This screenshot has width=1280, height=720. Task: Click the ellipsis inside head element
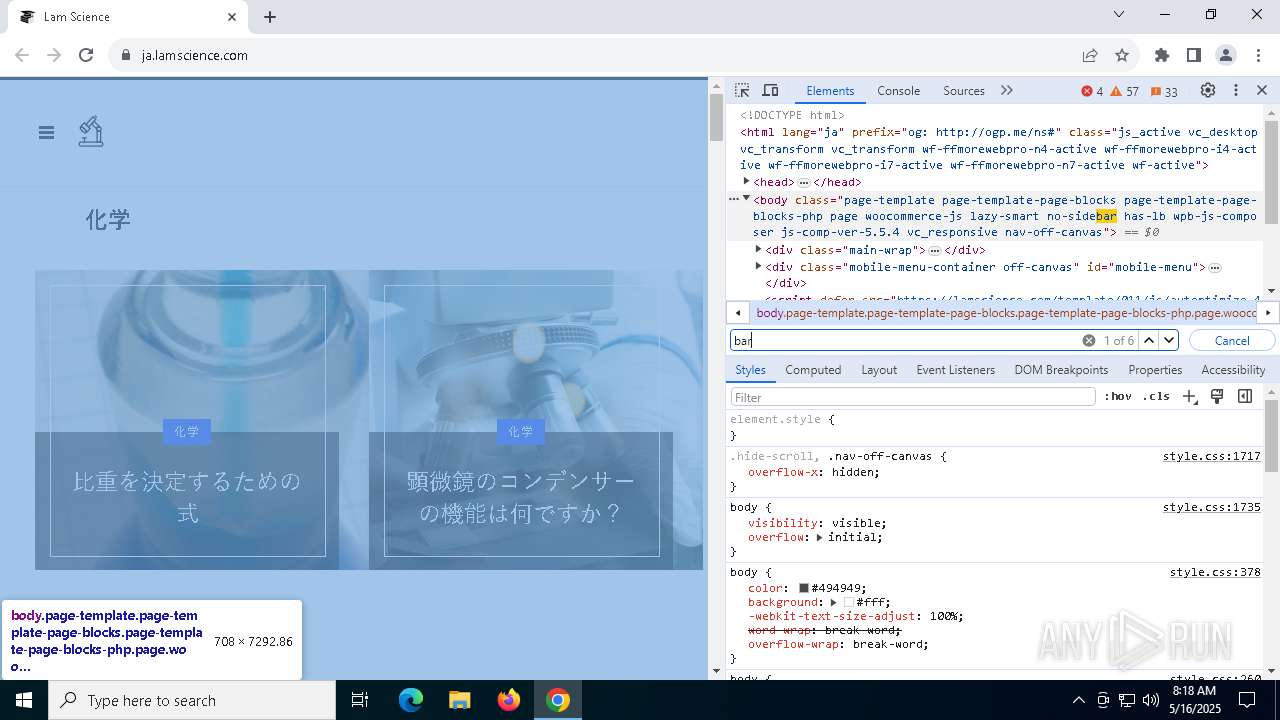tap(803, 183)
